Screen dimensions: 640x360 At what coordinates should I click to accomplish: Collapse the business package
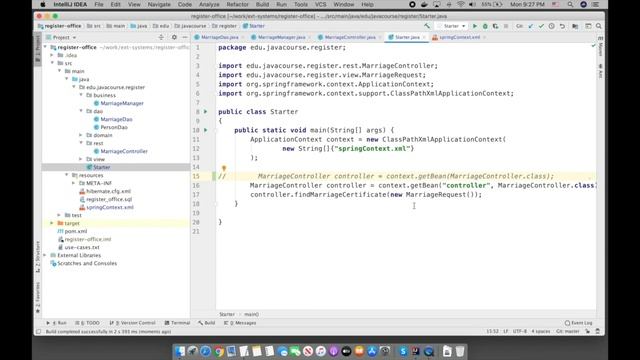(x=81, y=95)
